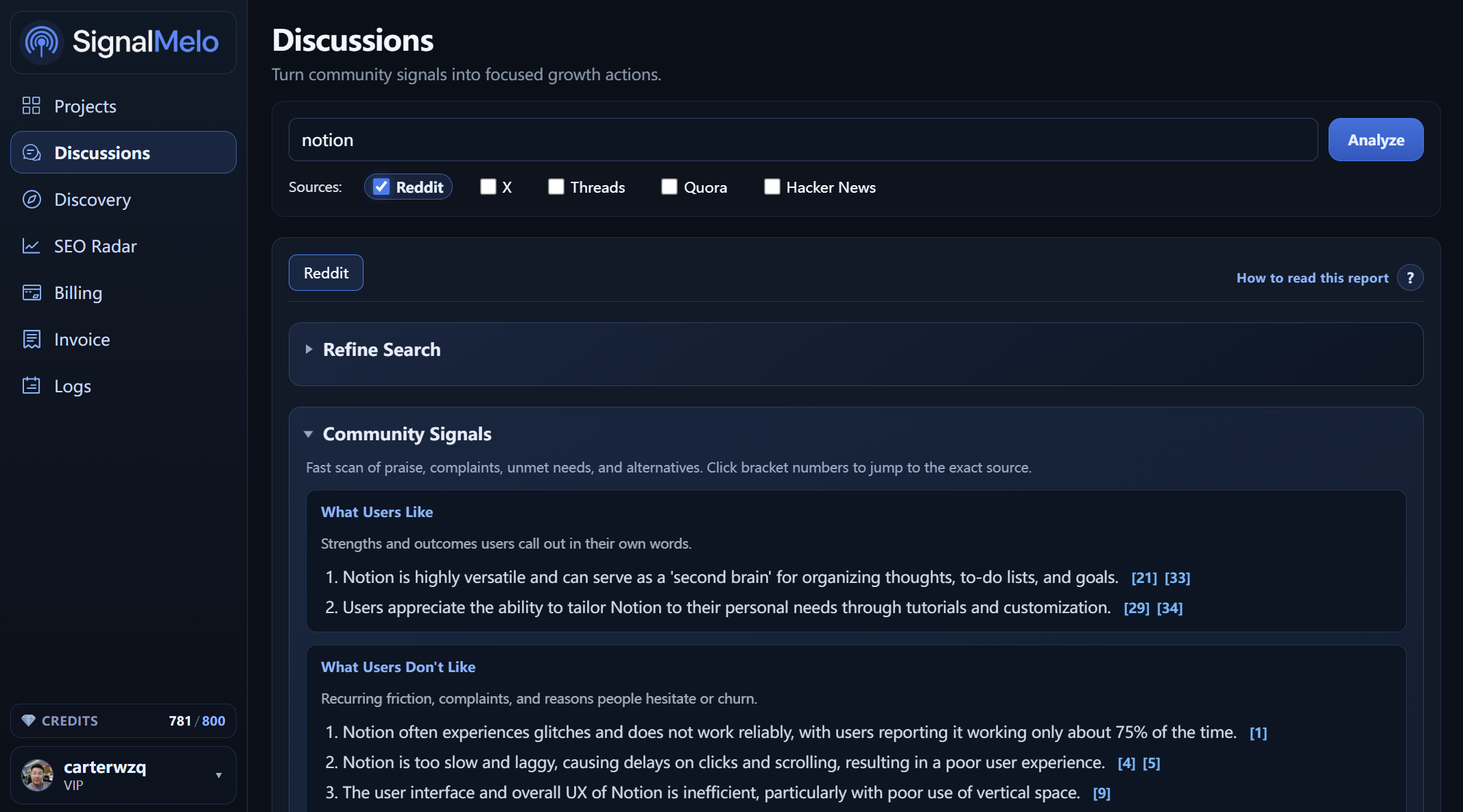
Task: Open the How to read this report link
Action: click(1312, 278)
